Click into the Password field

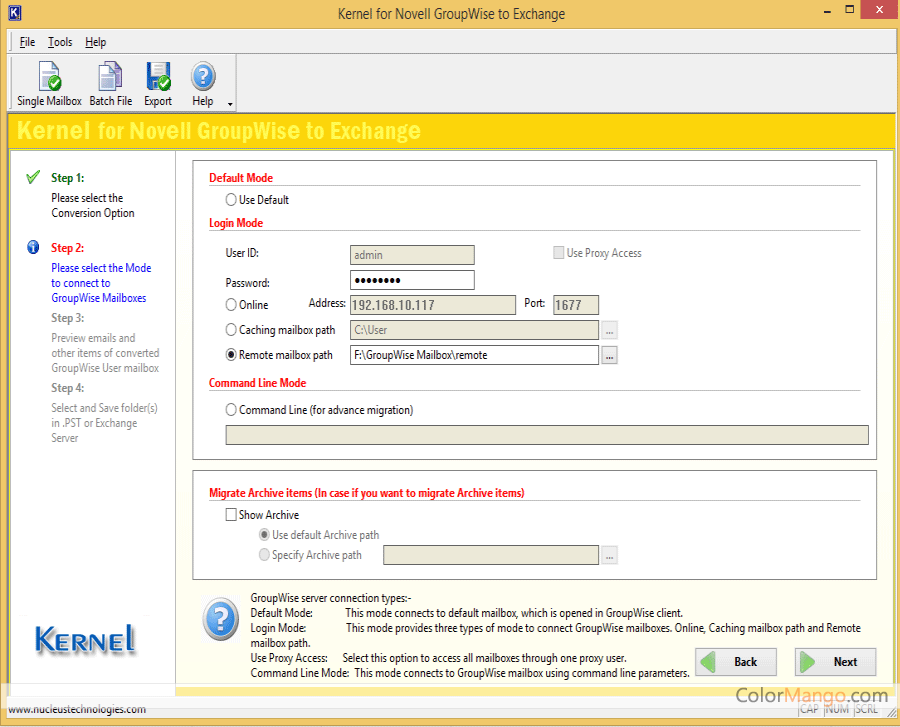pos(412,280)
